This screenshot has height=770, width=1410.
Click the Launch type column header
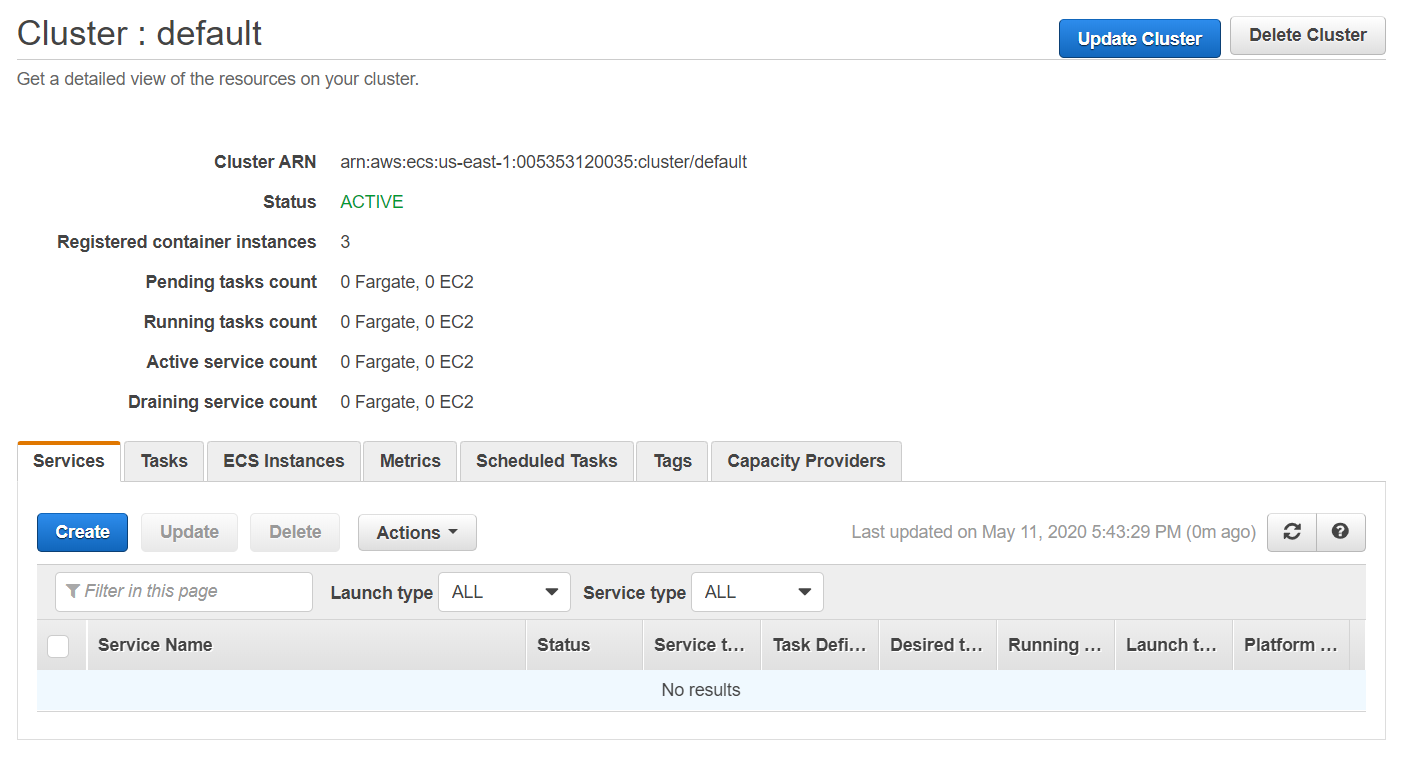(x=1174, y=645)
